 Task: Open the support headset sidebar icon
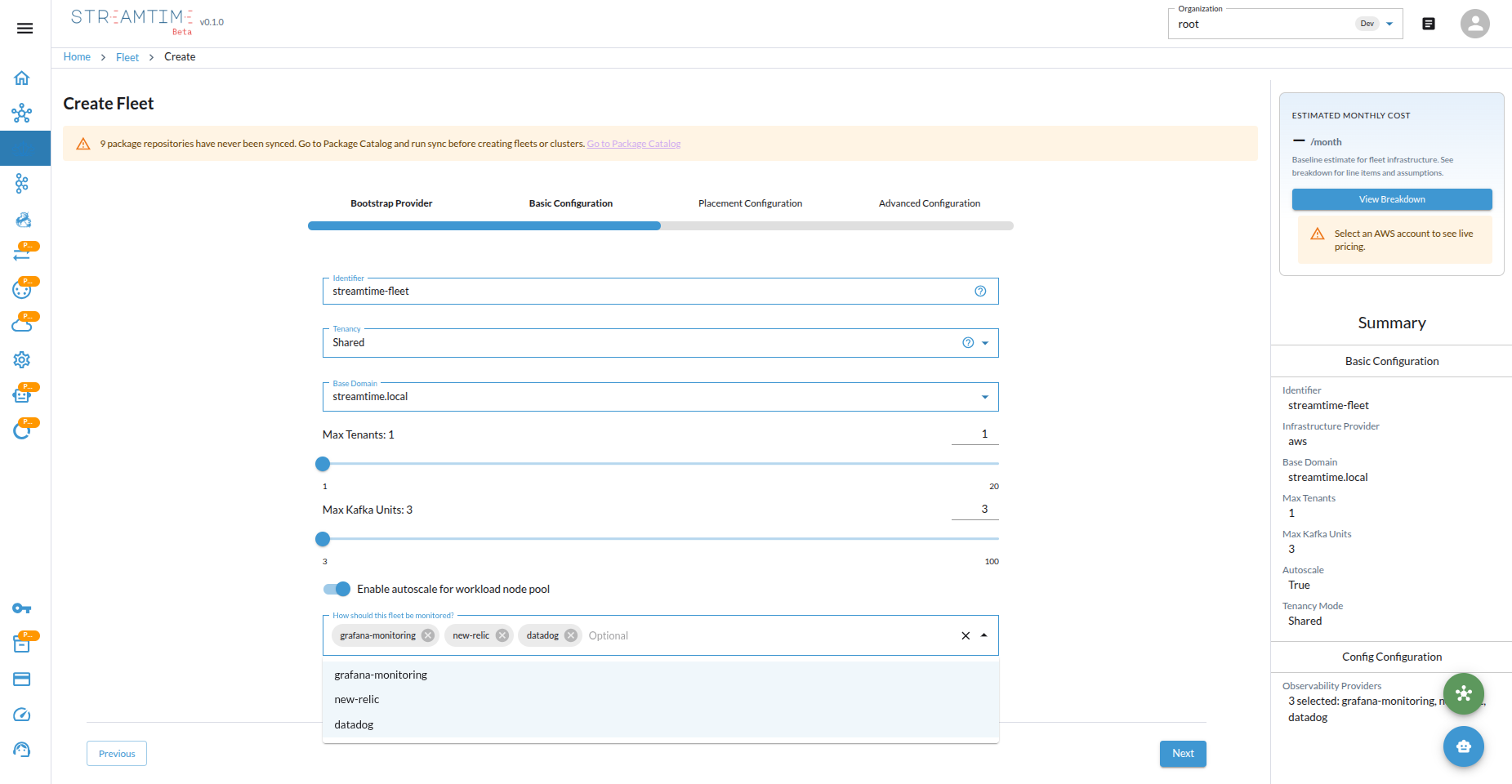22,750
